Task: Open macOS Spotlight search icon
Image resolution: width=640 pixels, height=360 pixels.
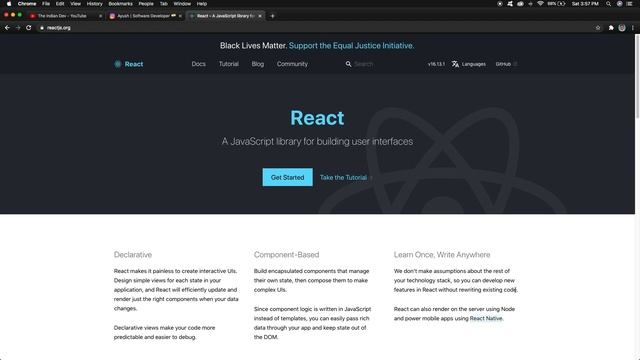Action: 608,4
